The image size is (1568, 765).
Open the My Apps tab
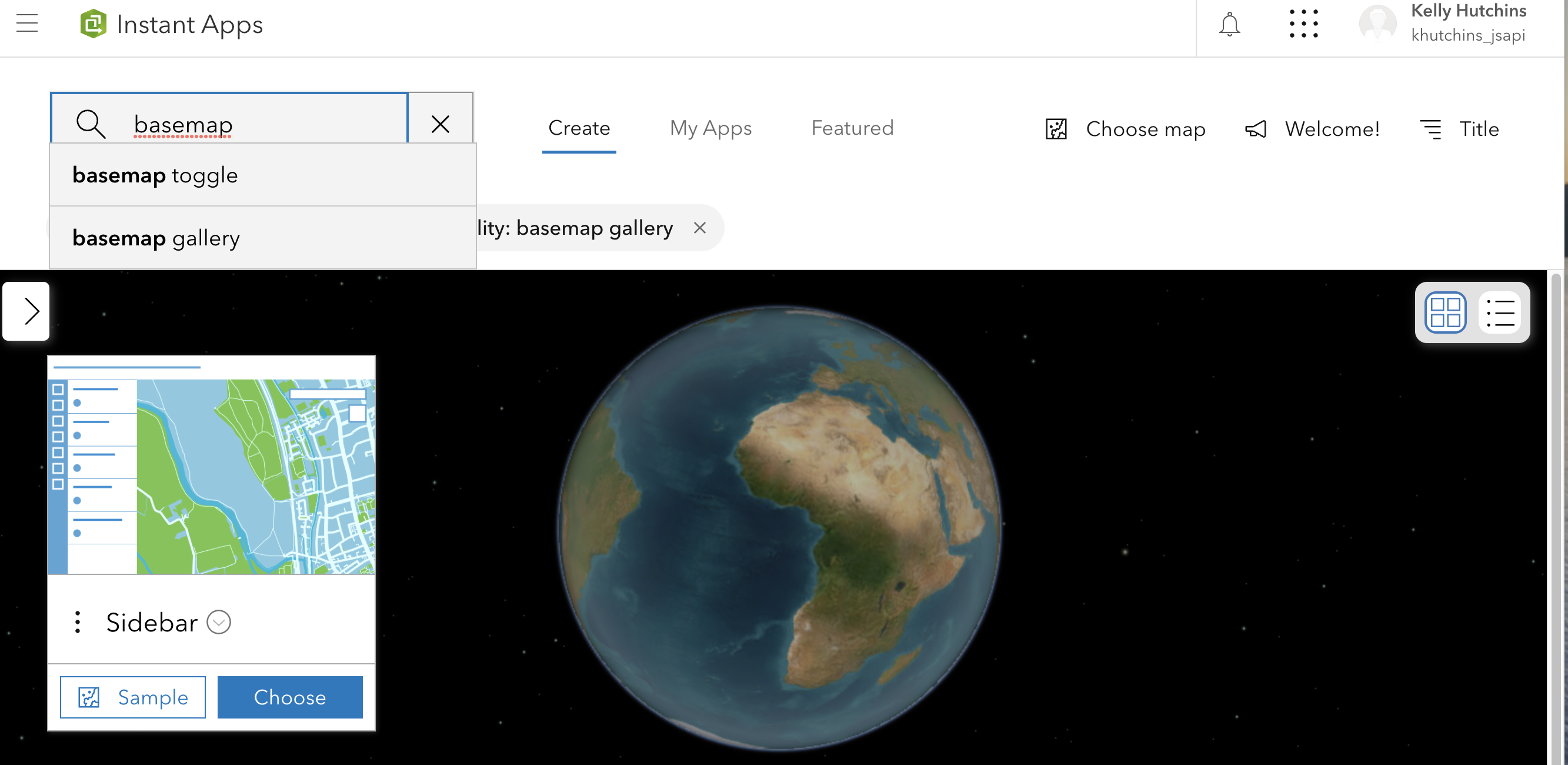pyautogui.click(x=710, y=128)
